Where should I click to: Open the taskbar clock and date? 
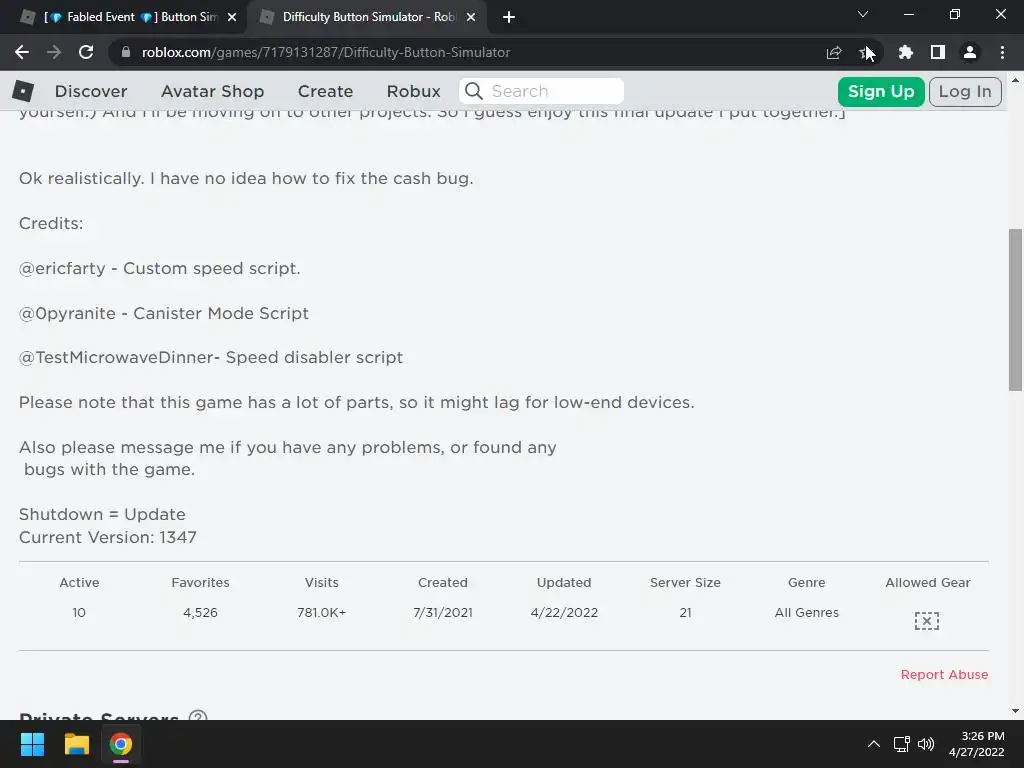[x=976, y=744]
